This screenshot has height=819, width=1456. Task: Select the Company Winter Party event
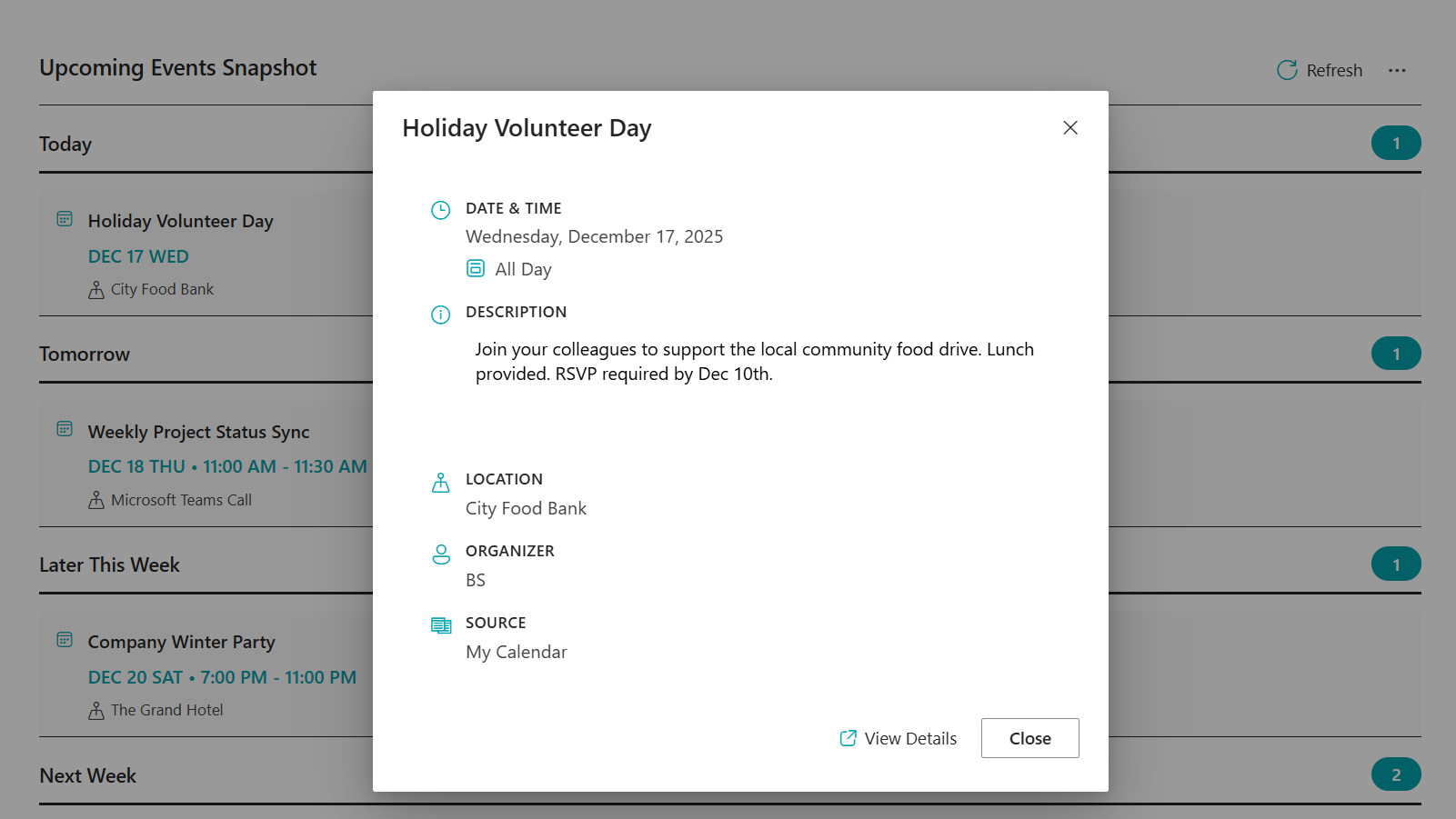[182, 643]
